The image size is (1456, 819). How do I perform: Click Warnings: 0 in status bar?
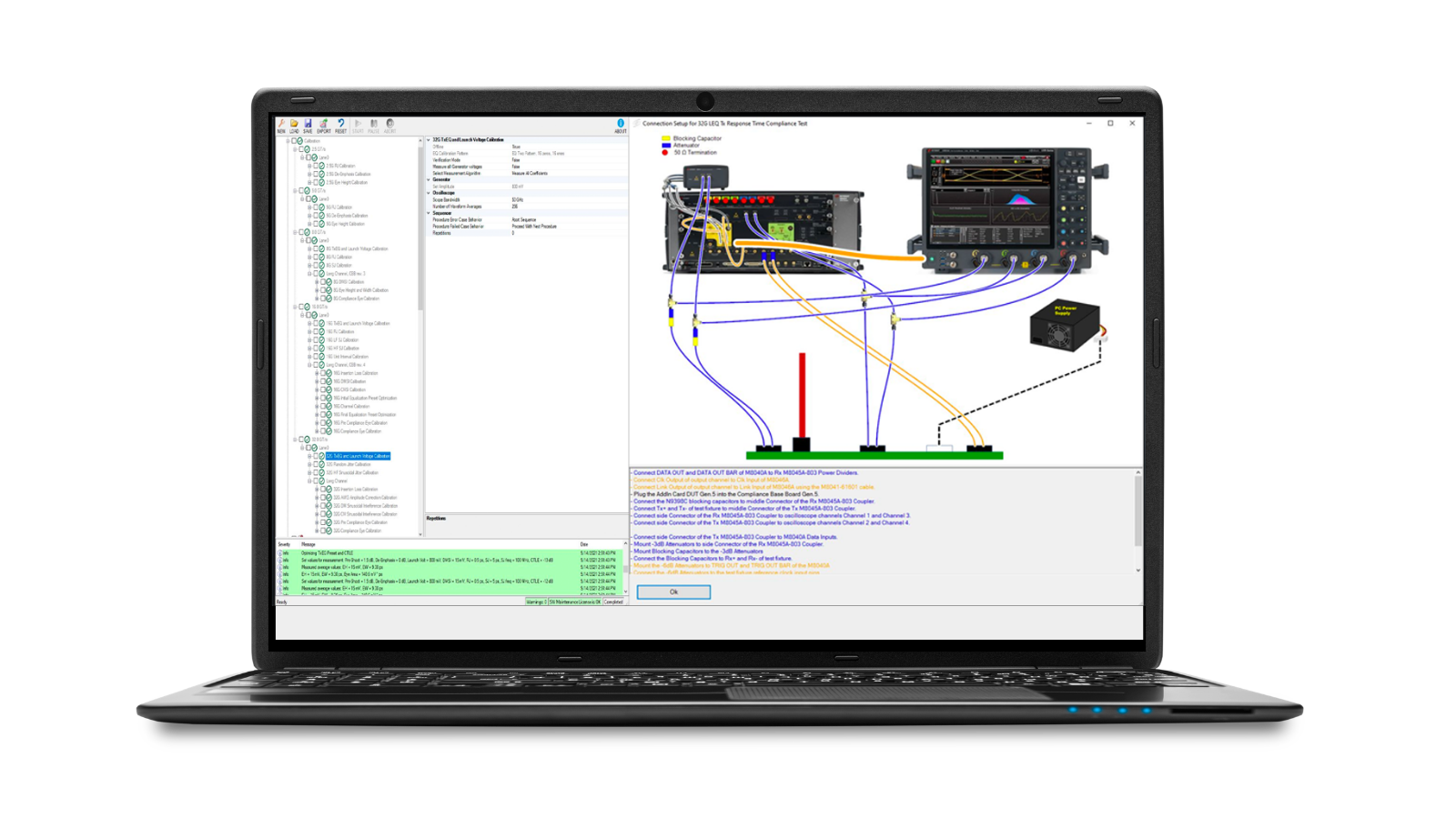pos(536,602)
